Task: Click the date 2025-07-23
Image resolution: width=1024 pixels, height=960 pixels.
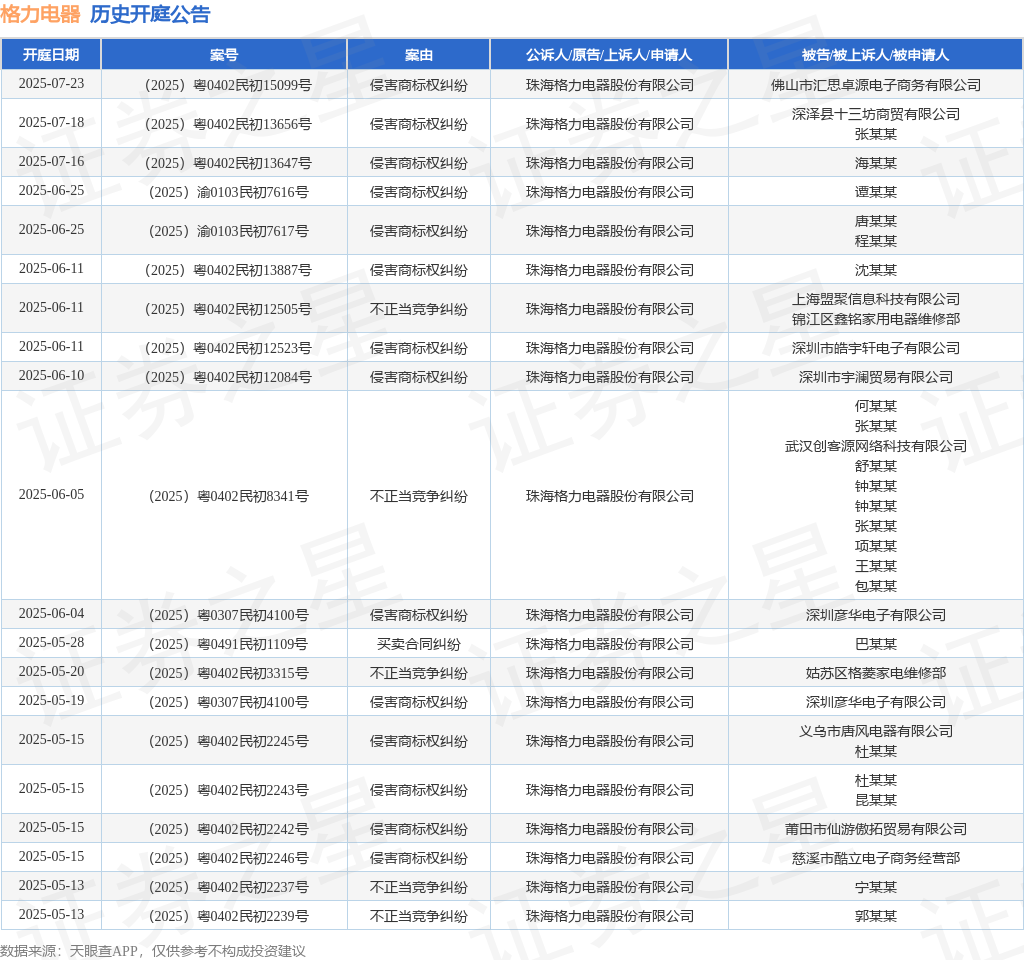Action: click(51, 84)
